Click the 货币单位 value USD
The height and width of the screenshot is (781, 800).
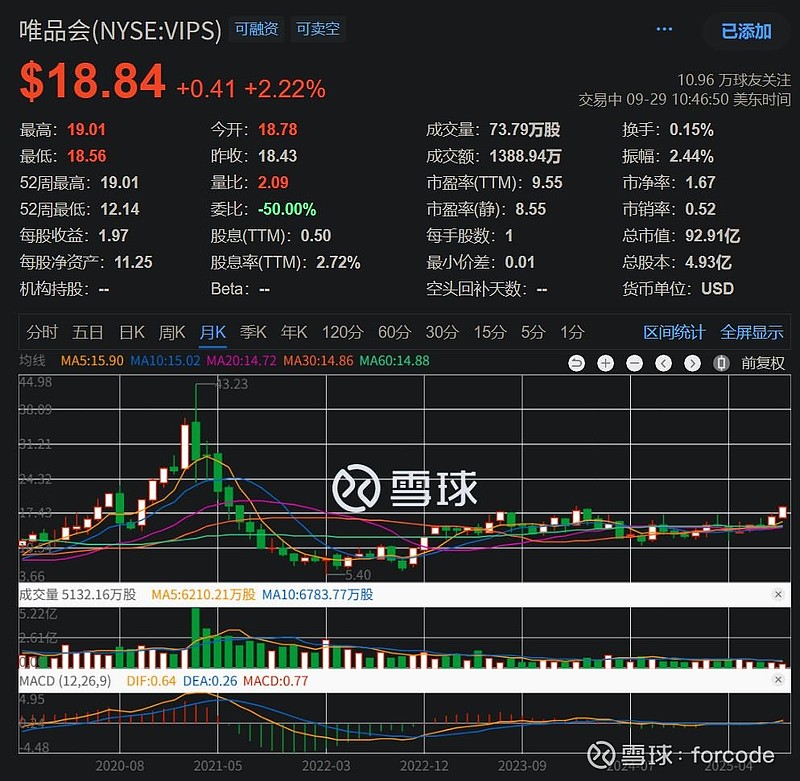(x=717, y=289)
